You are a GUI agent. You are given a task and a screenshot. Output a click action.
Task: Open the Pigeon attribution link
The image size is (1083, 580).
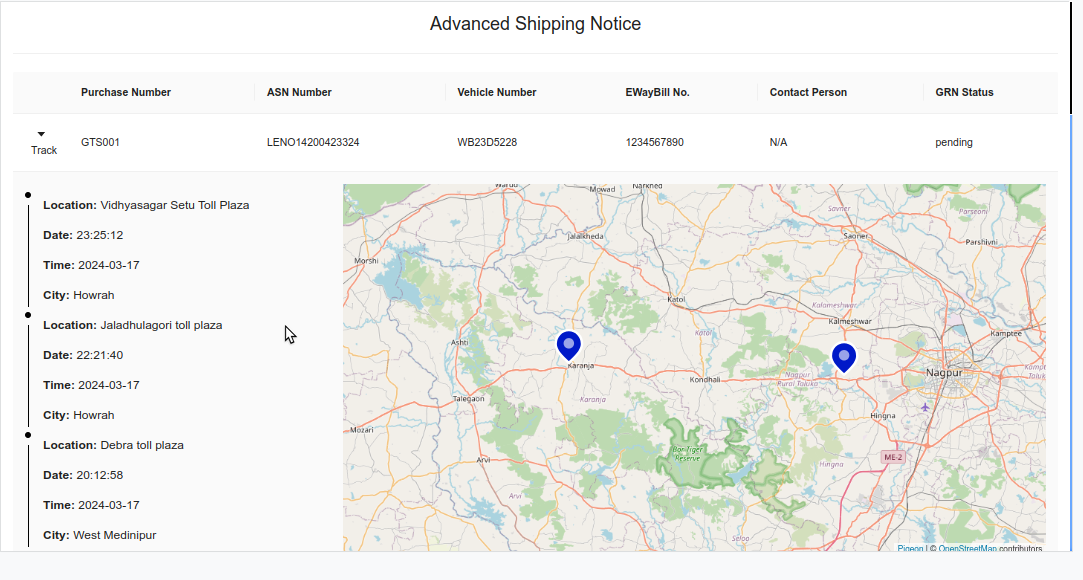(910, 548)
